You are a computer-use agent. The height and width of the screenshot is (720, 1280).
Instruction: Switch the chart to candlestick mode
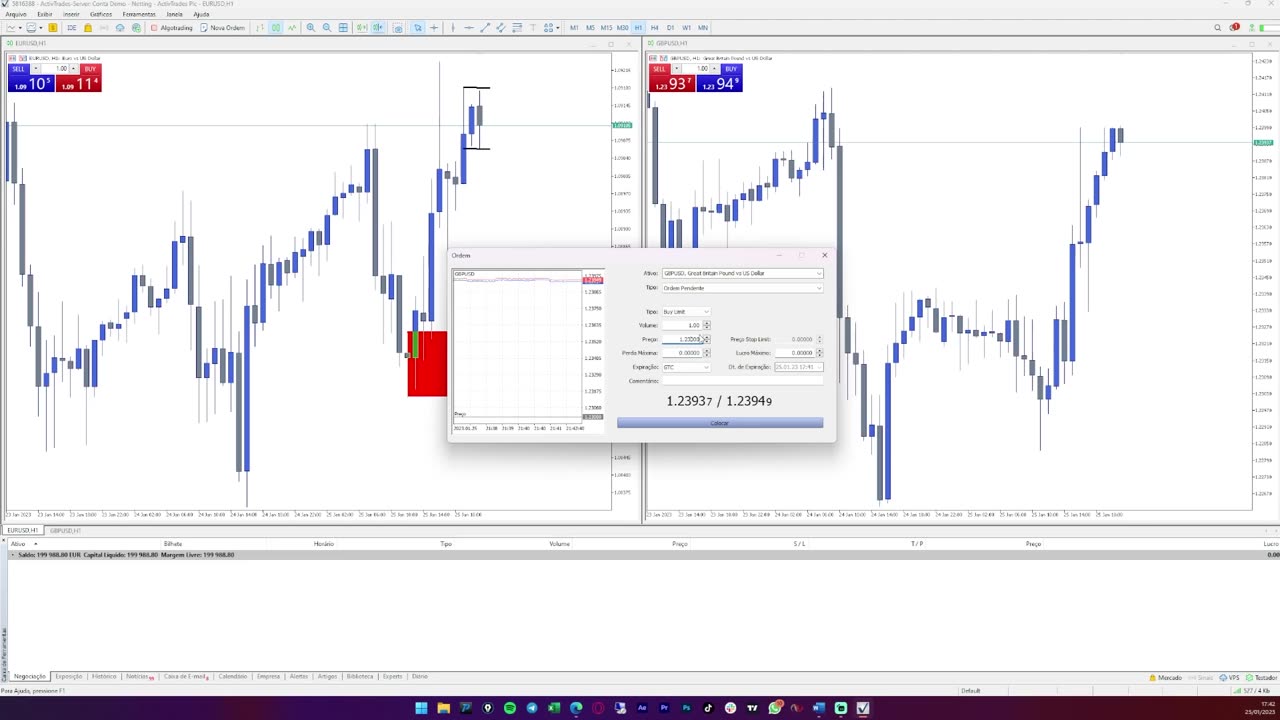pyautogui.click(x=276, y=28)
